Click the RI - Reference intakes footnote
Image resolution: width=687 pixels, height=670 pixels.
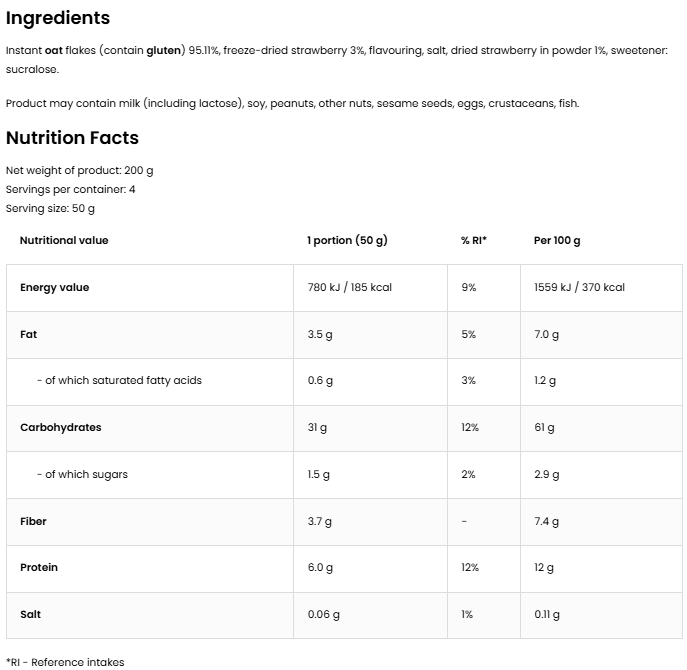click(x=65, y=661)
